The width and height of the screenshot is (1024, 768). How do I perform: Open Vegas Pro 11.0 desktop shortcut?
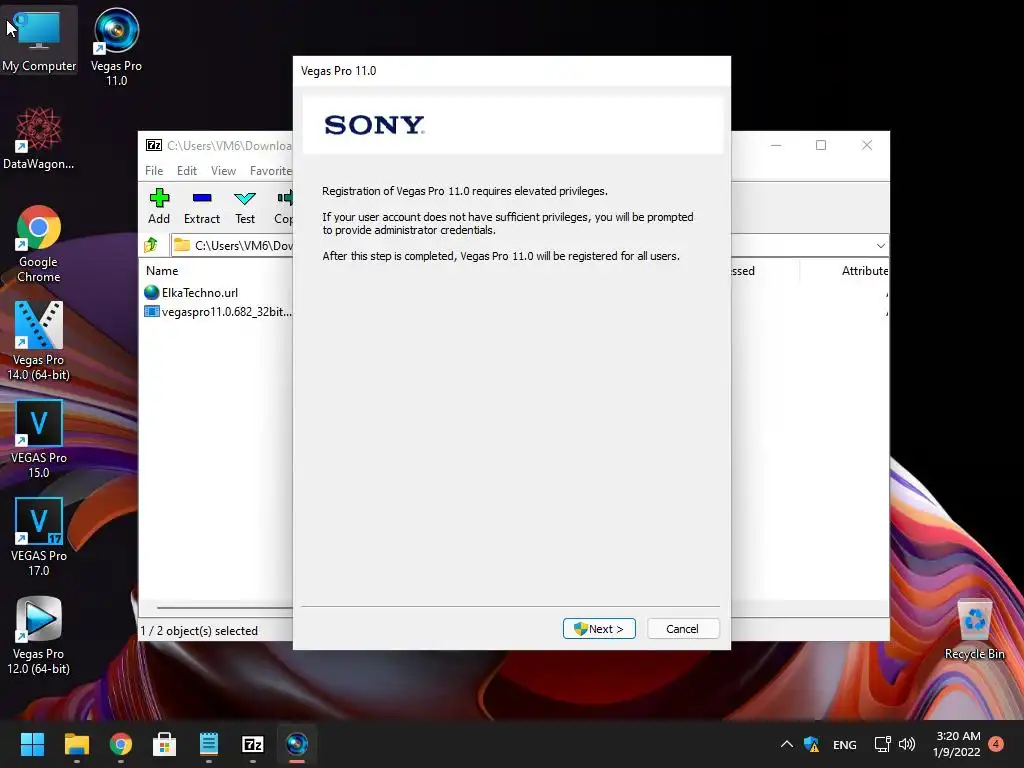(116, 47)
